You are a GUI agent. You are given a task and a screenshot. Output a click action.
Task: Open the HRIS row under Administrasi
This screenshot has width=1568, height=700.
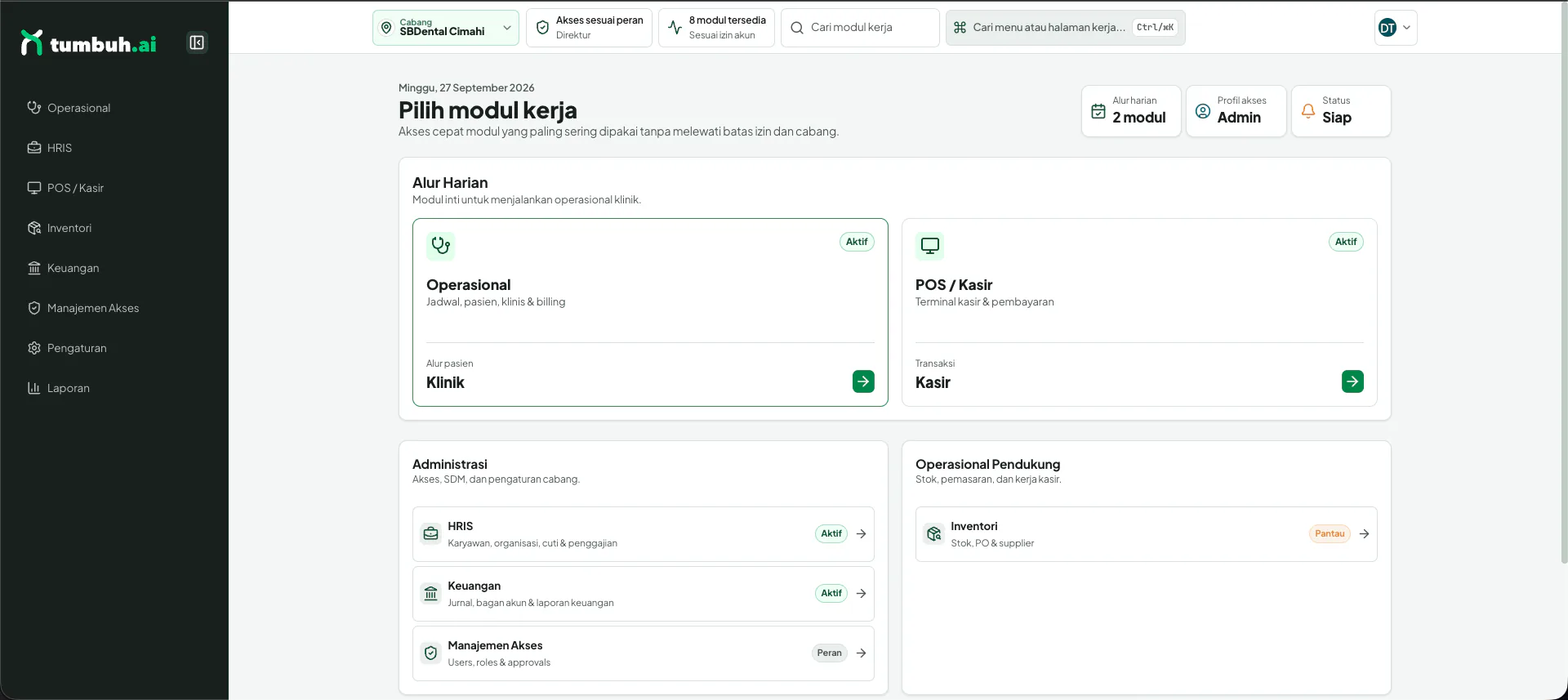click(x=644, y=534)
